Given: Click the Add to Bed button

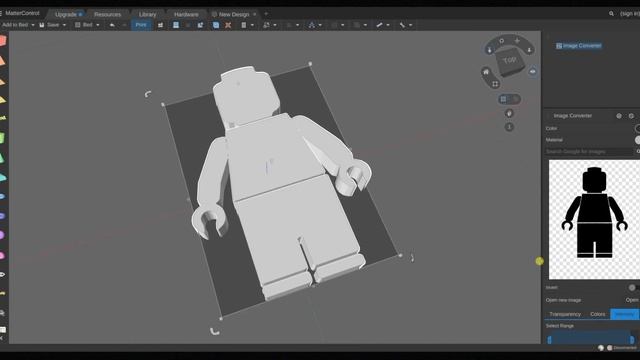Looking at the screenshot, I should click(15, 25).
